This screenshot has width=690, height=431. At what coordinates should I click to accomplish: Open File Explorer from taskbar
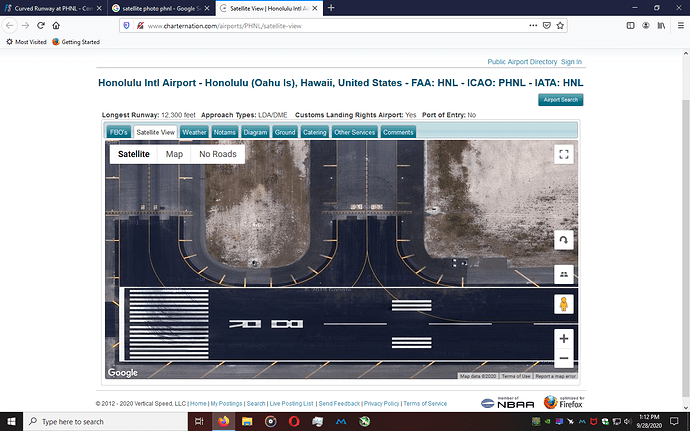[247, 422]
